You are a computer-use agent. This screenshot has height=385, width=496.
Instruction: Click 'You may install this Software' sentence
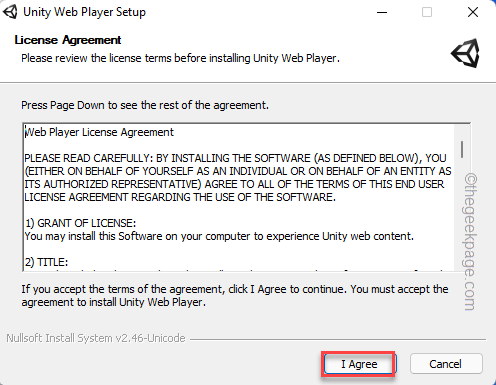(x=219, y=236)
